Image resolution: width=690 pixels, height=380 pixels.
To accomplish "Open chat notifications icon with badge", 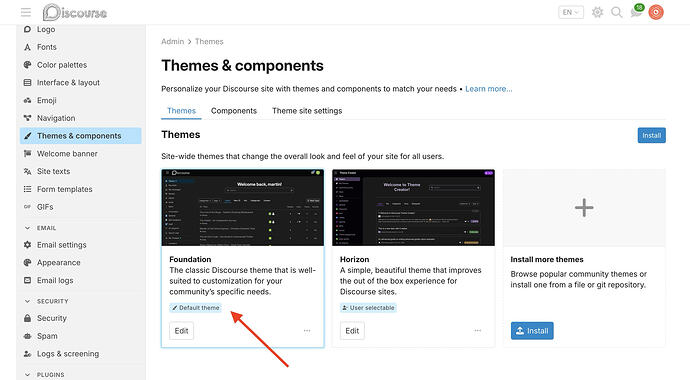I will point(636,11).
